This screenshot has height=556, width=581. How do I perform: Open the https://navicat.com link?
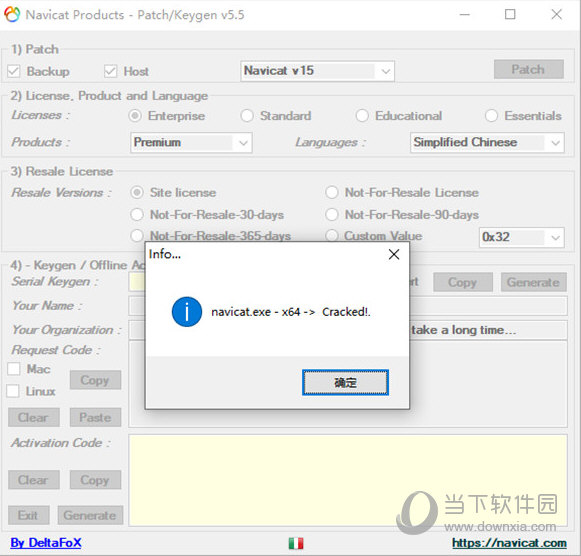tap(509, 543)
